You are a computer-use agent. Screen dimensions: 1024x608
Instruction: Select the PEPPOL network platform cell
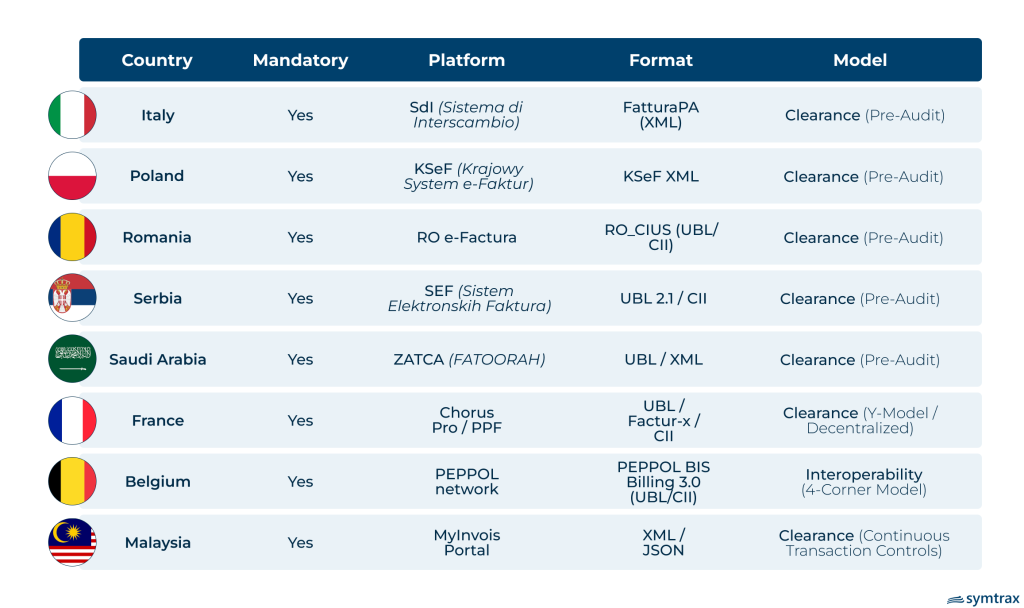tap(466, 481)
